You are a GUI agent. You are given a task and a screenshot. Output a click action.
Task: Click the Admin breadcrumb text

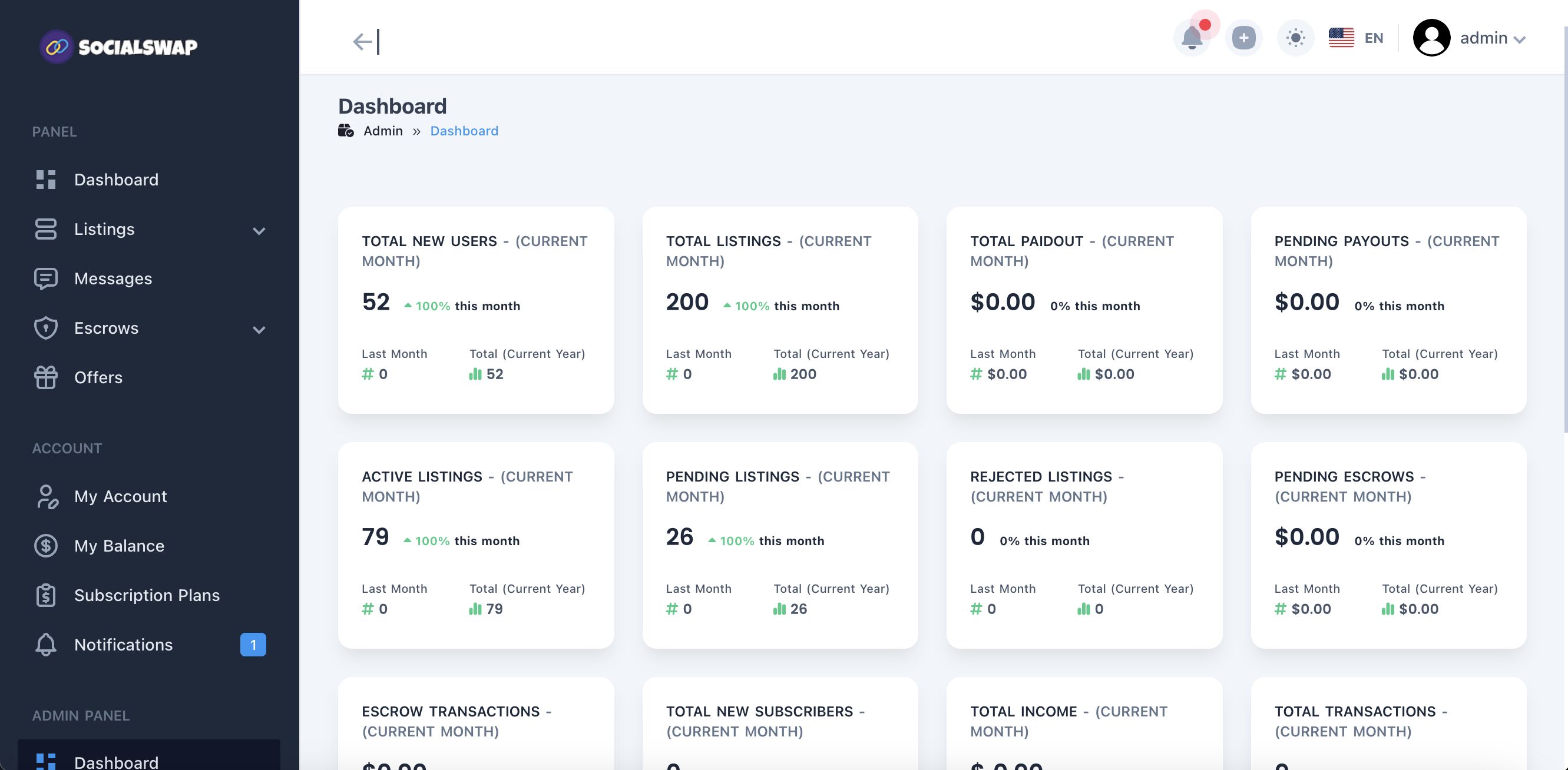383,131
